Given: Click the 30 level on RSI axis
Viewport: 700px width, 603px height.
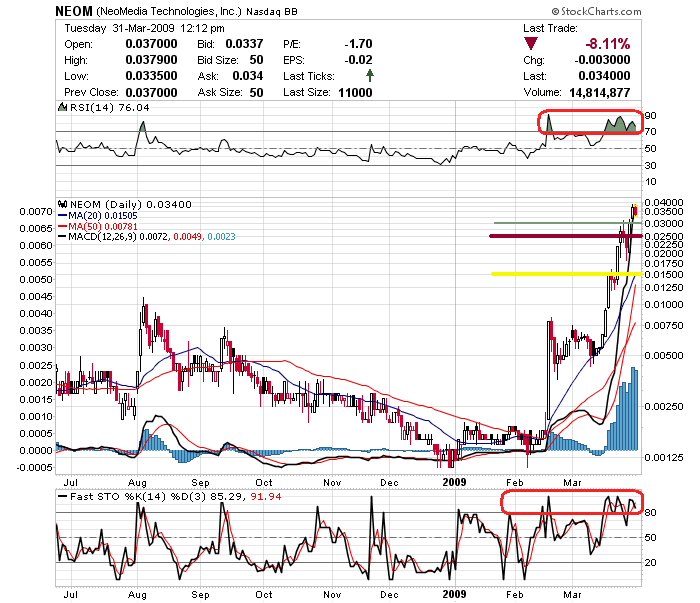Looking at the screenshot, I should point(650,166).
